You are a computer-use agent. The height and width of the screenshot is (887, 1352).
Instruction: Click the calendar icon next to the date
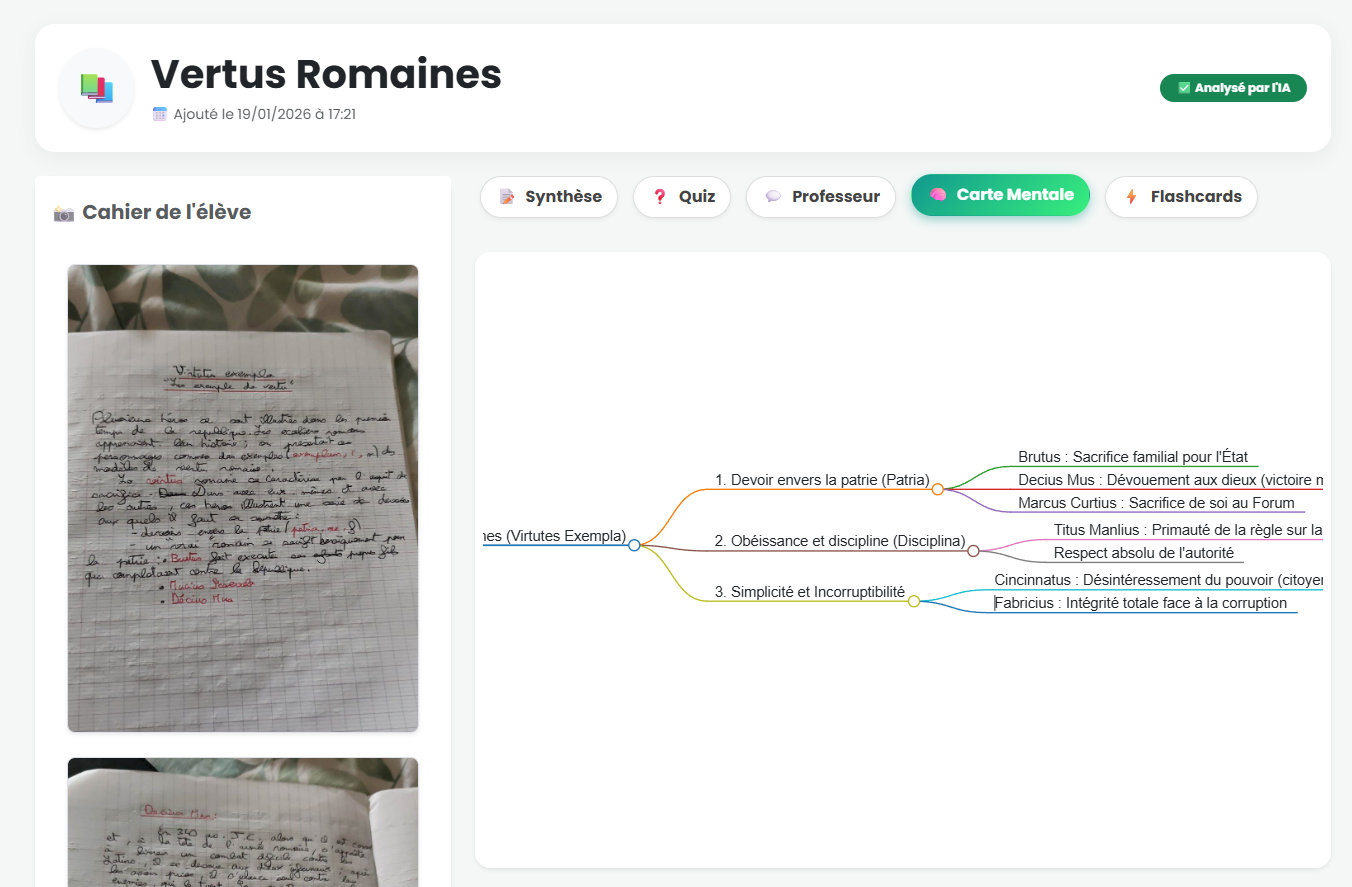[x=160, y=114]
